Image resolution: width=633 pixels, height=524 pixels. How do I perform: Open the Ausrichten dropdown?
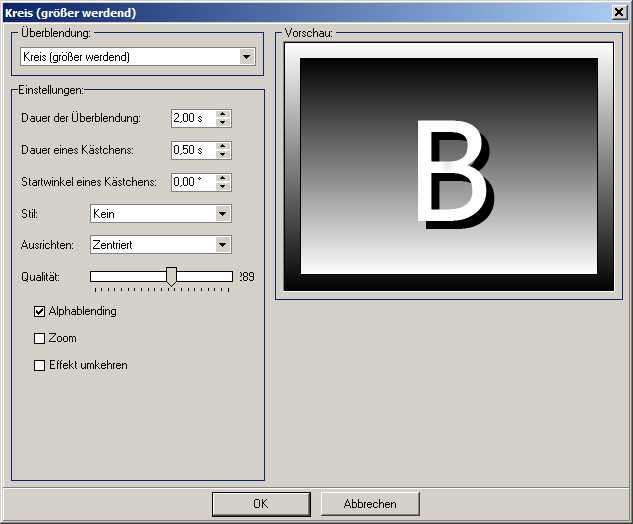[222, 245]
